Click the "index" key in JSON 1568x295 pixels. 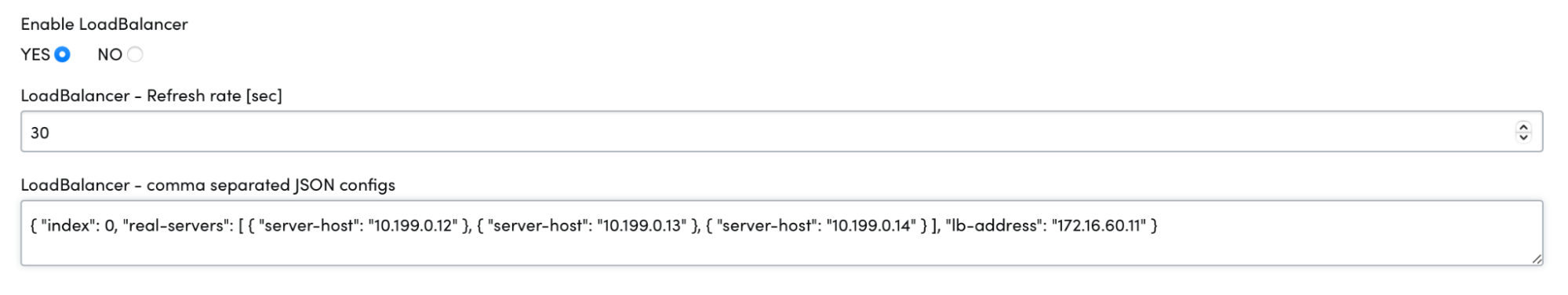[68, 226]
